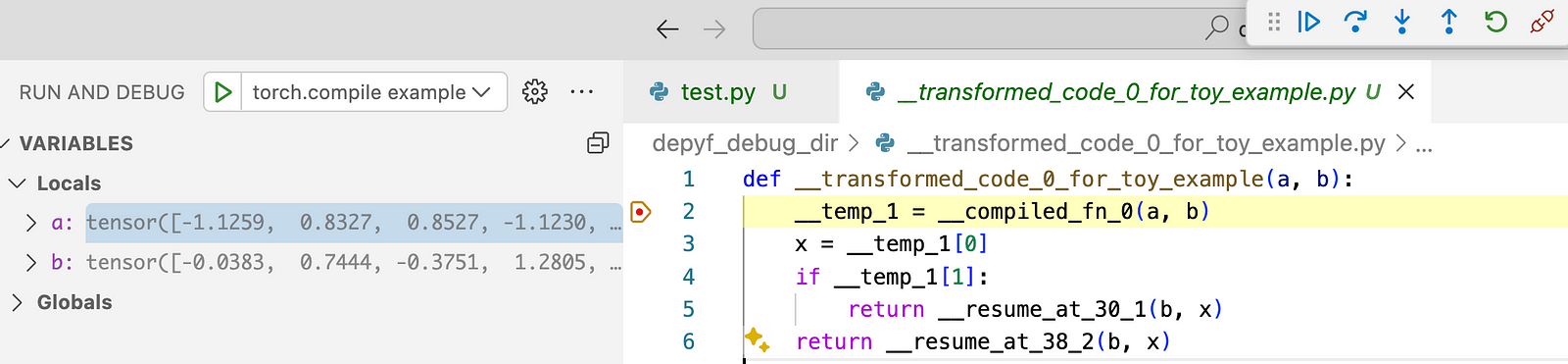Step over the current line
The image size is (1568, 364).
pyautogui.click(x=1355, y=22)
